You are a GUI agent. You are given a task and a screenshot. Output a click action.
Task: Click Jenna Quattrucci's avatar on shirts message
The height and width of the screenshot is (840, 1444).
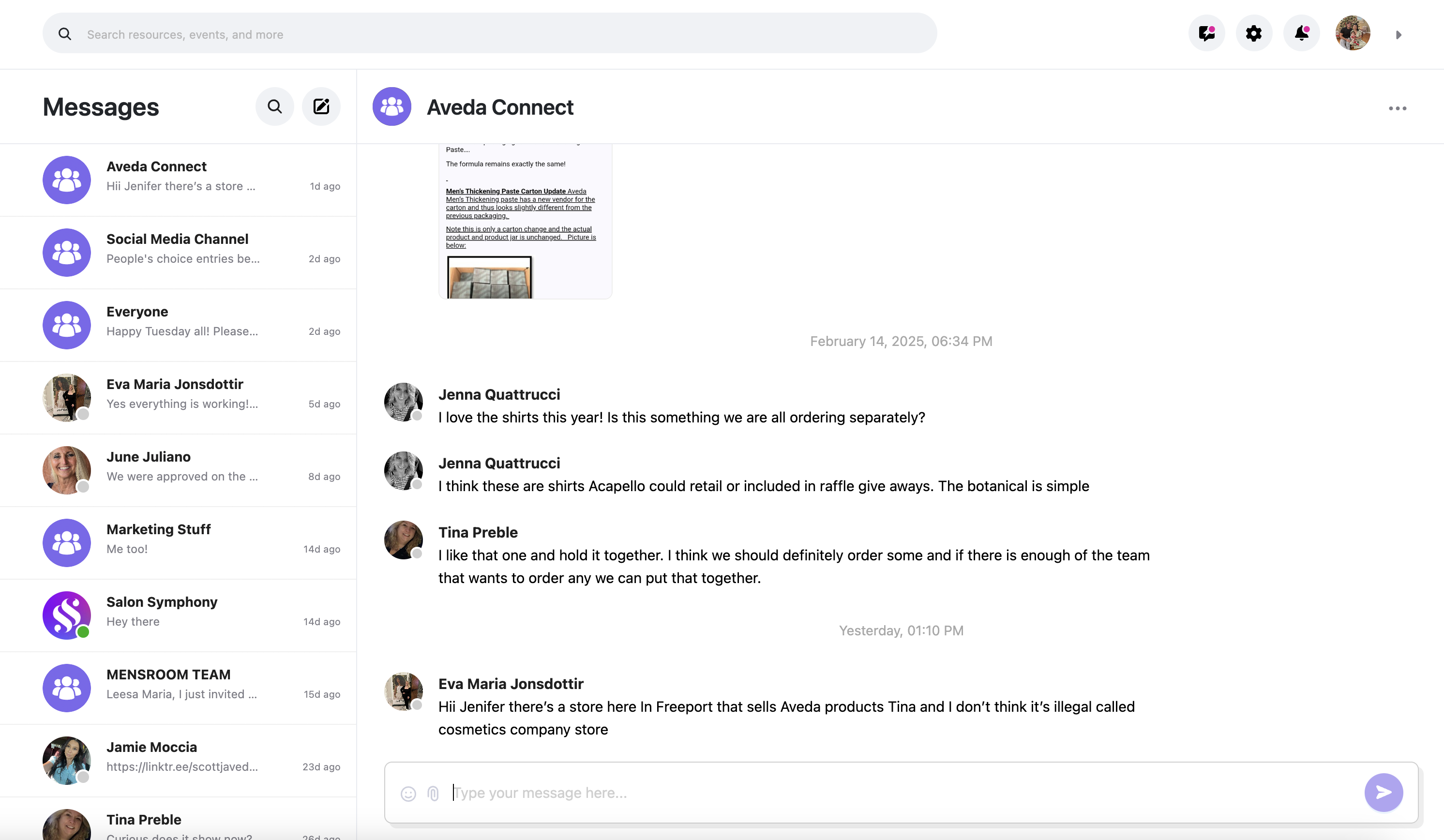click(404, 402)
